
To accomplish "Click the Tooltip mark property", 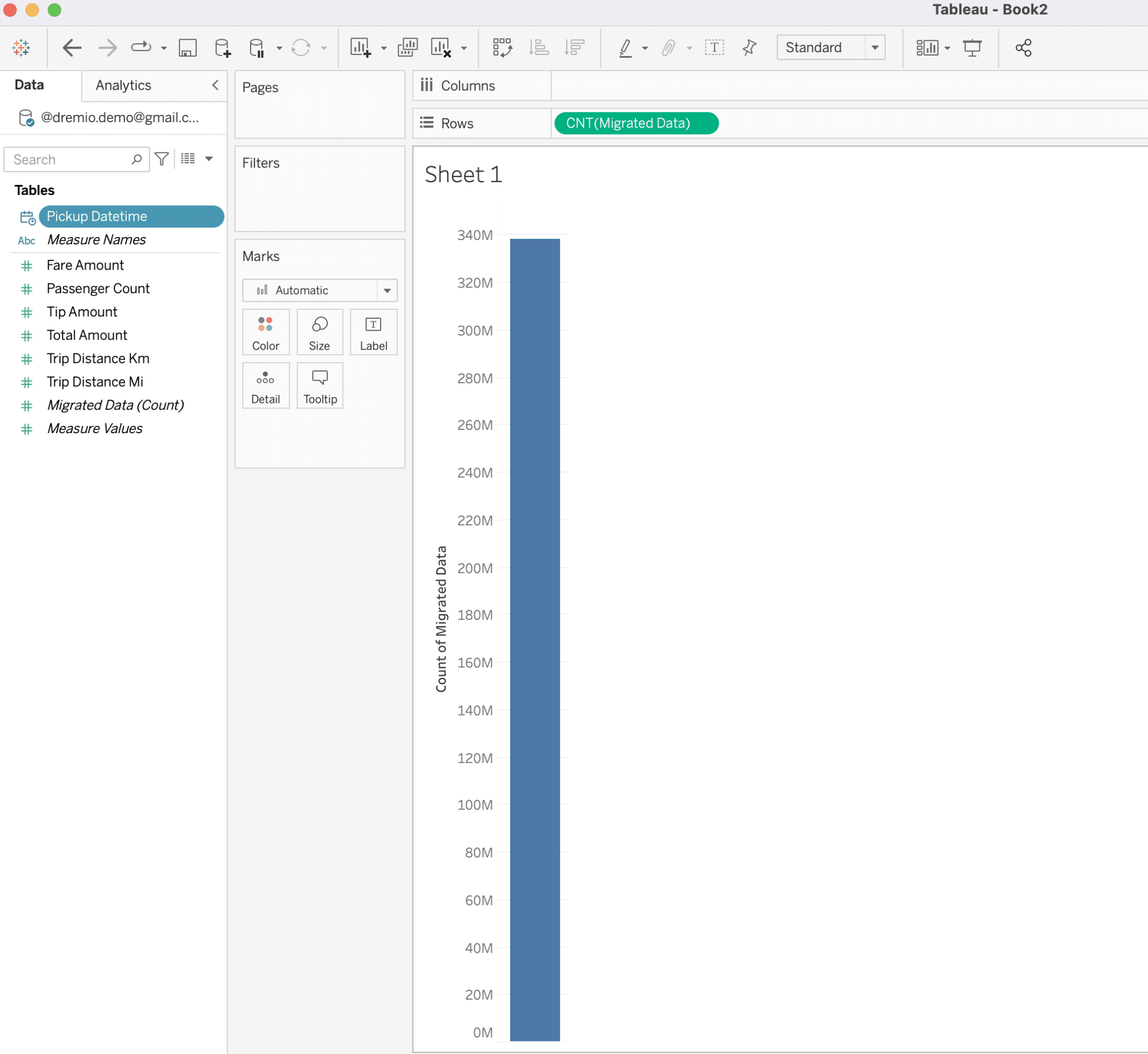I will tap(319, 386).
